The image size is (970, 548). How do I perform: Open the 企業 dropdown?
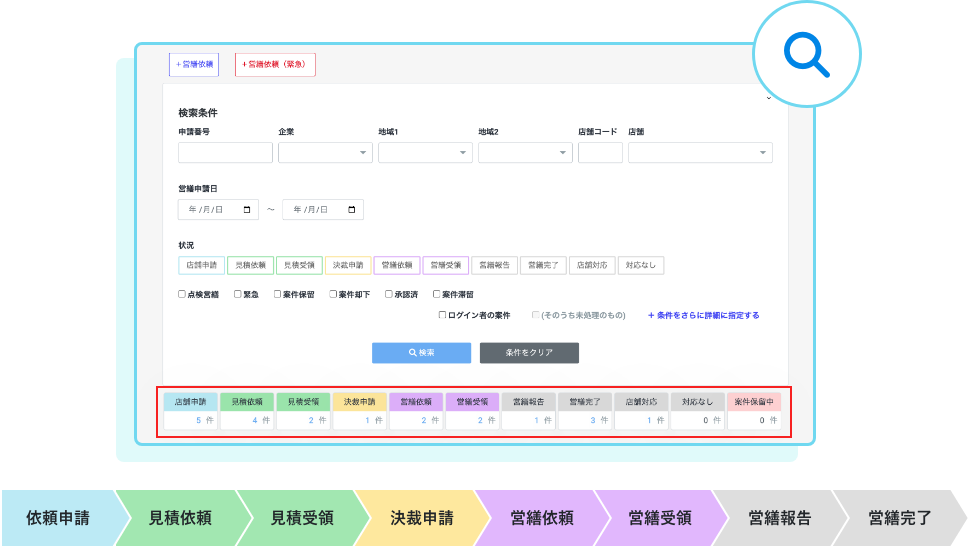click(x=325, y=153)
